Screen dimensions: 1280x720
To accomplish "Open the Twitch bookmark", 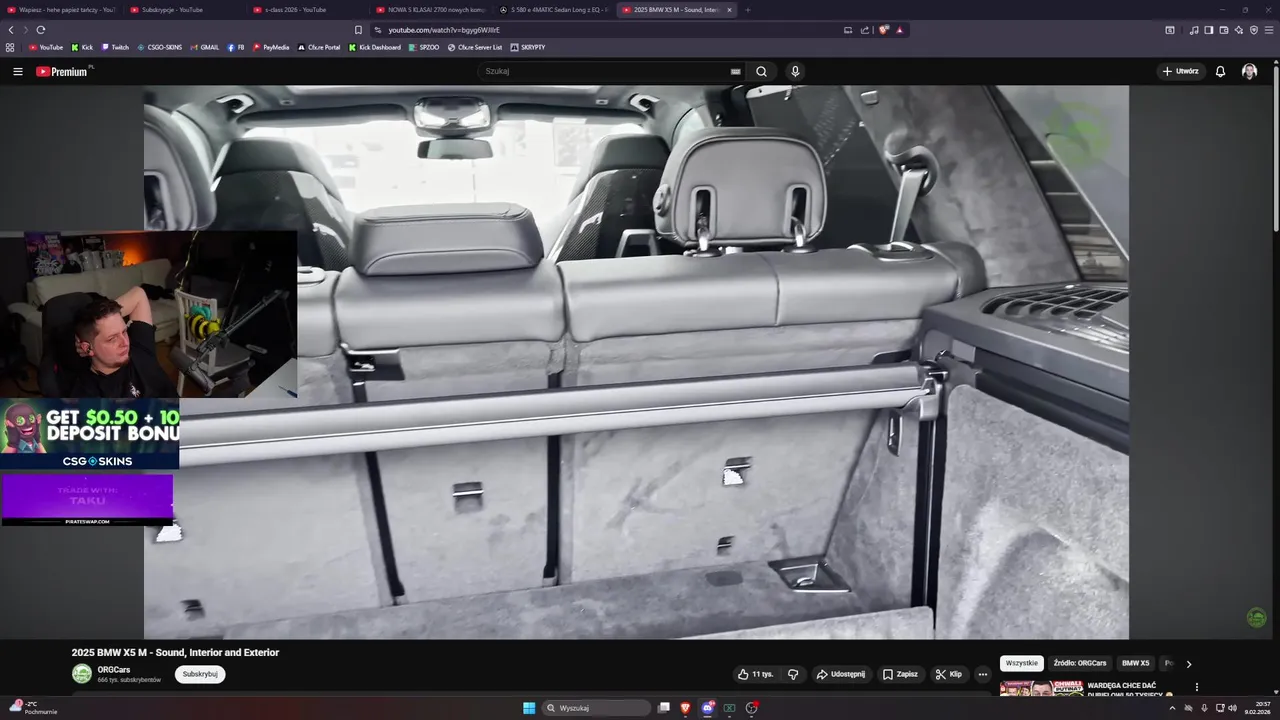I will 115,47.
